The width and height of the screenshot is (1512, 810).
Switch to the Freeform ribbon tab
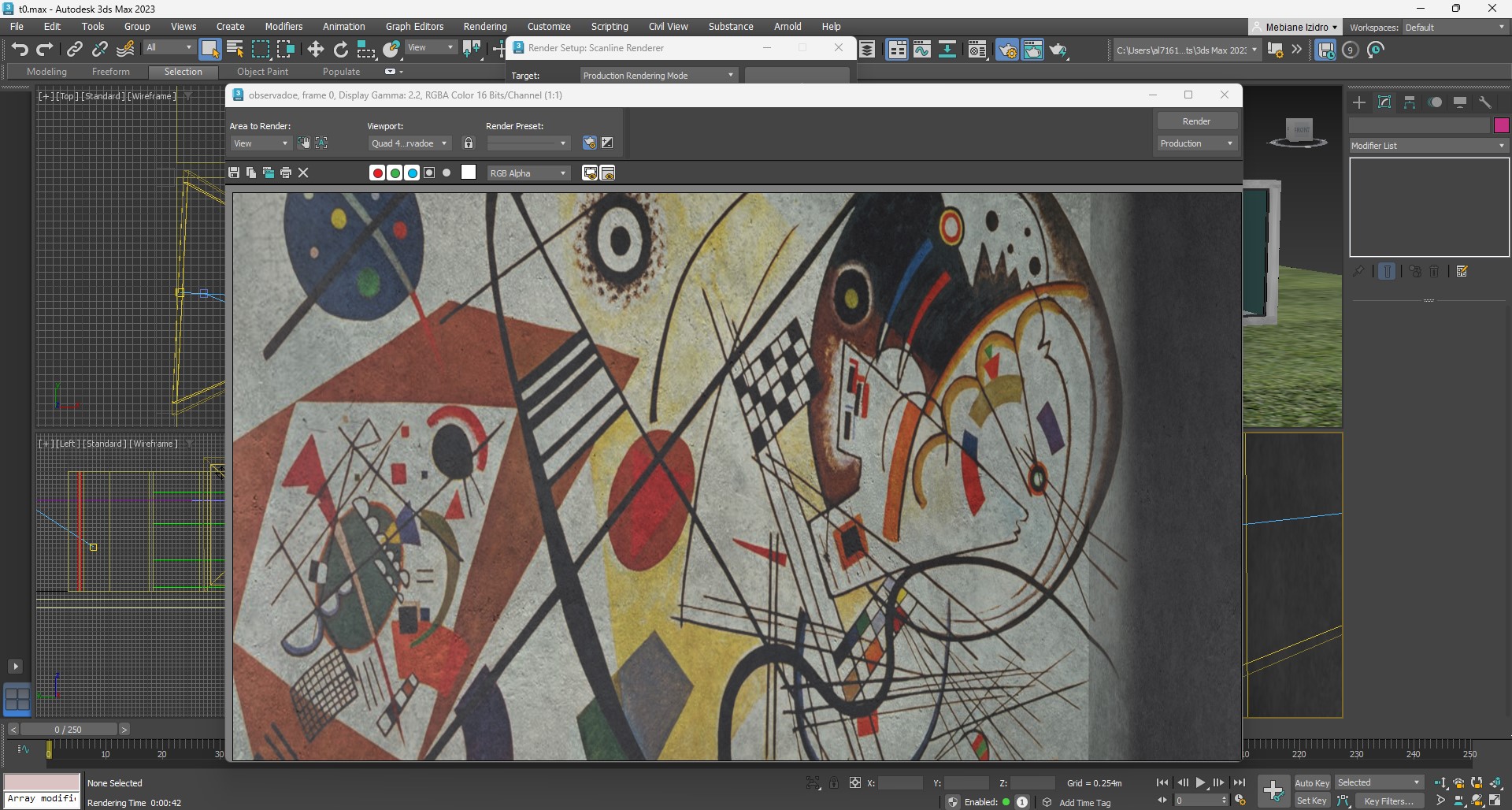pyautogui.click(x=111, y=72)
